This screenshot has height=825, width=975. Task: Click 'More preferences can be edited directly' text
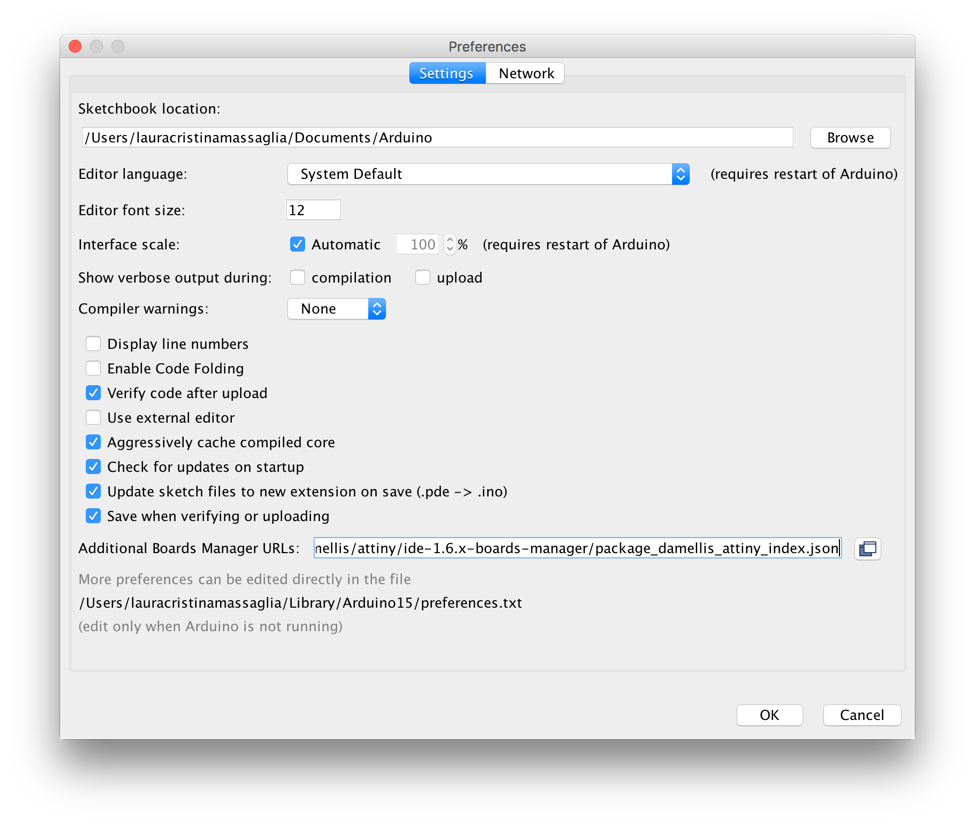[244, 579]
